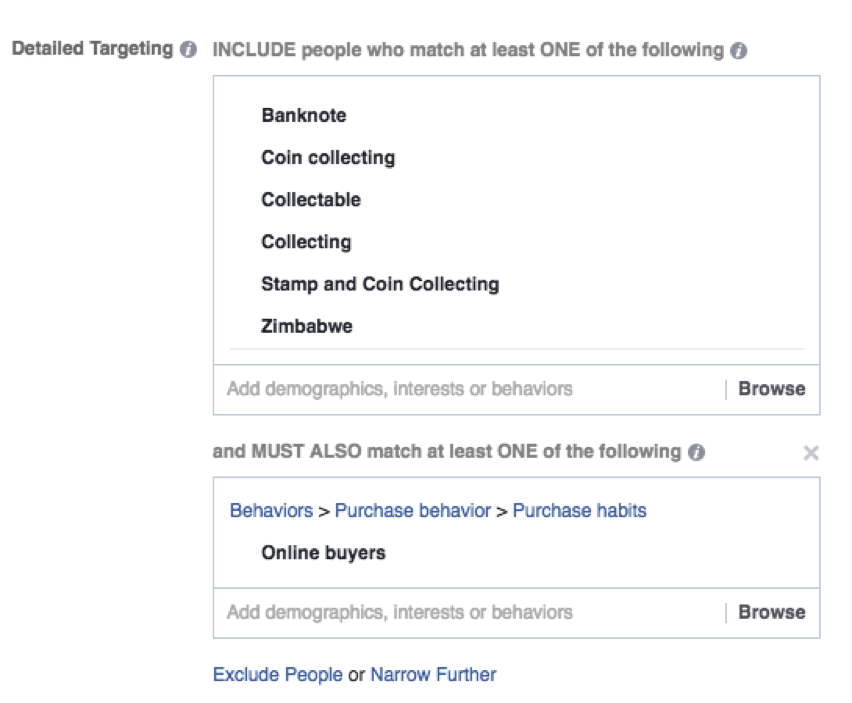
Task: Click the info icon beside Detailed Targeting
Action: coord(189,50)
